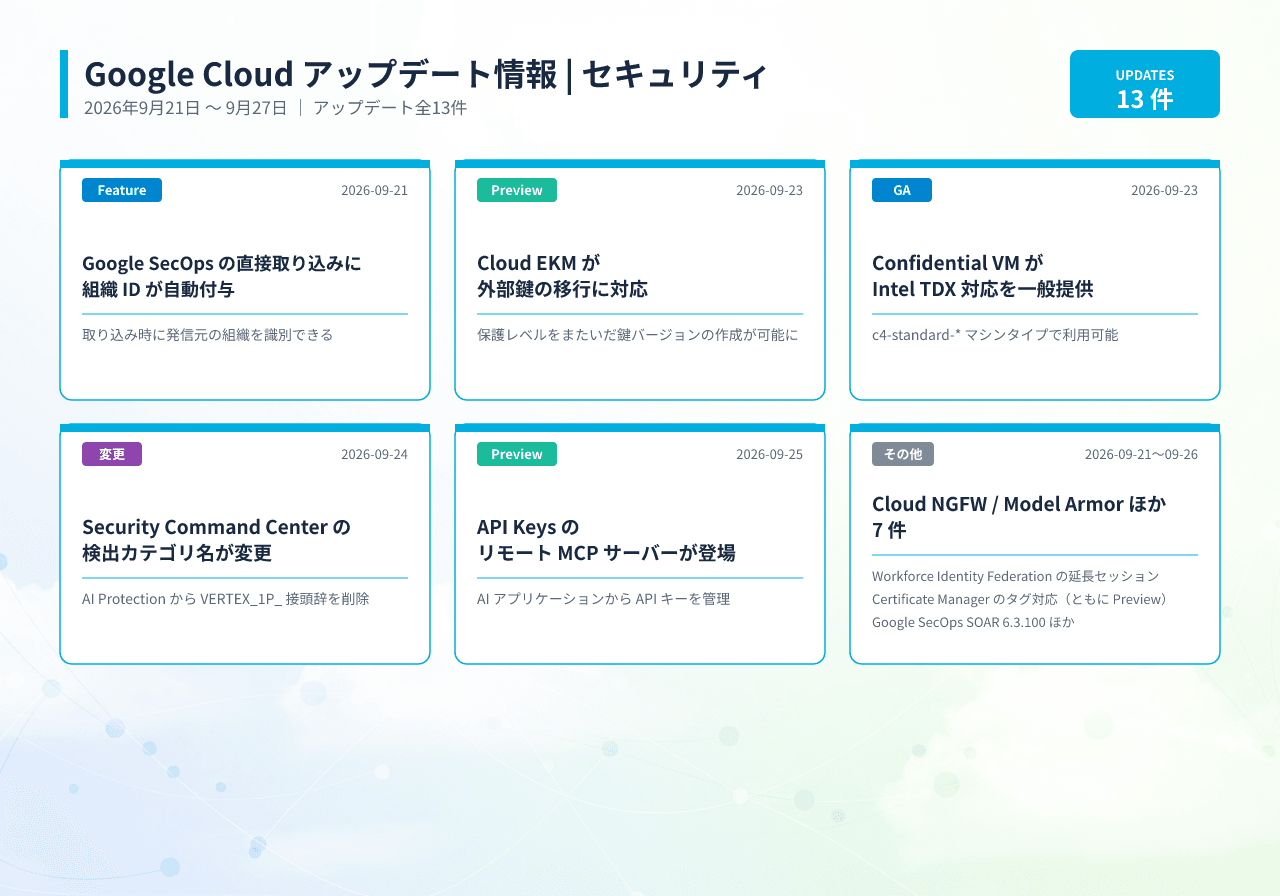The image size is (1280, 896).
Task: Select the date 2026-09-25
Action: [x=769, y=454]
